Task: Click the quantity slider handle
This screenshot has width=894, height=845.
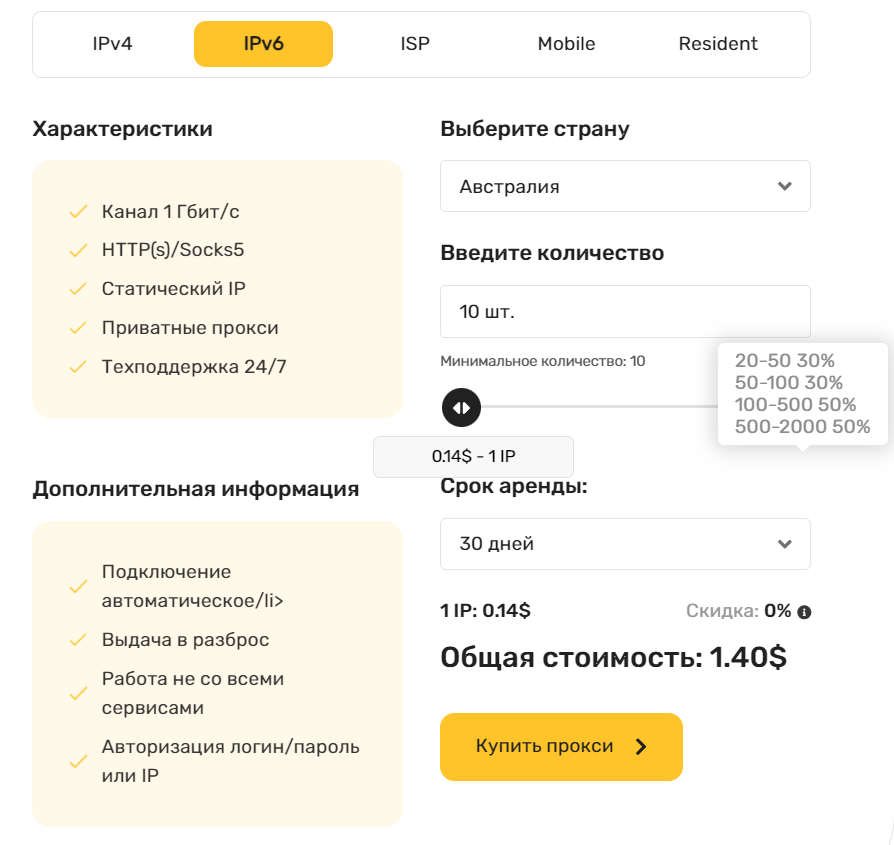Action: click(461, 408)
